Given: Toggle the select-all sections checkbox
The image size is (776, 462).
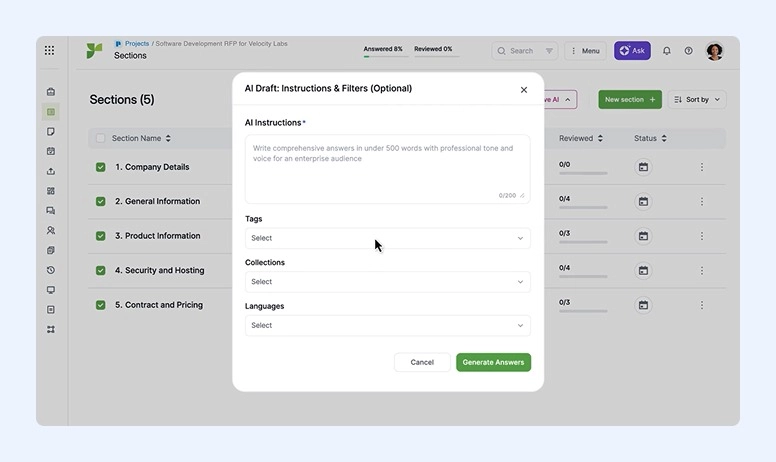Looking at the screenshot, I should pyautogui.click(x=100, y=139).
